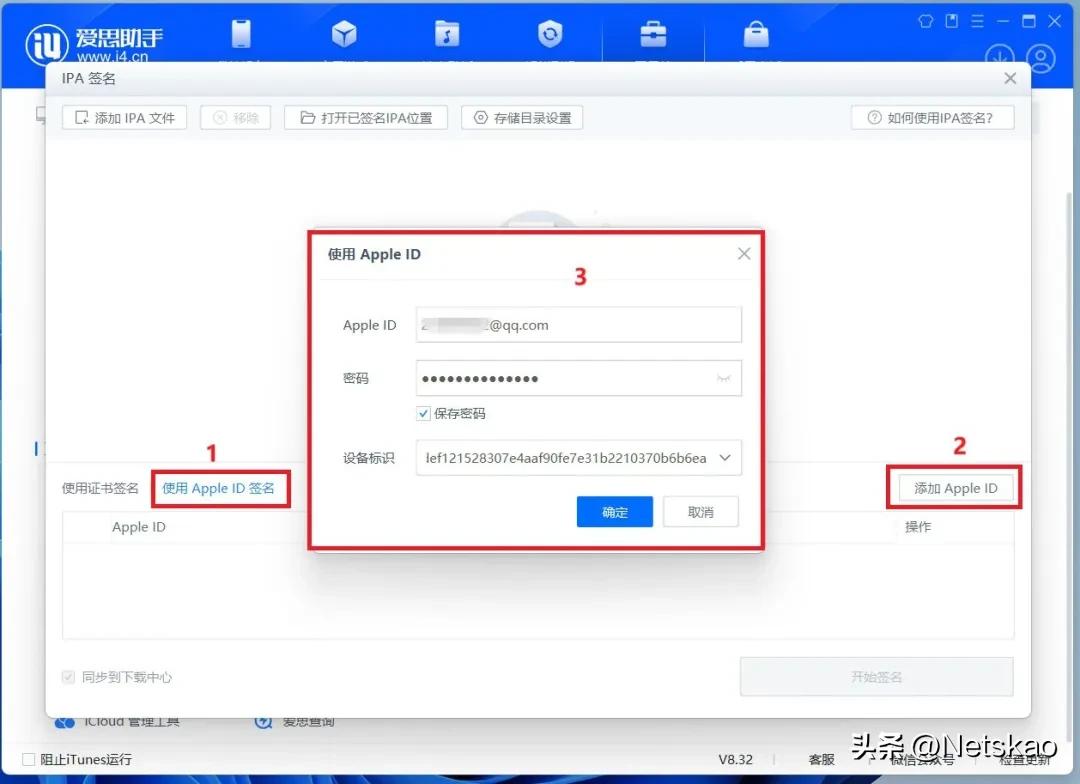Click the Apple ID email input field
Screen dimensions: 1080x784
(x=579, y=324)
